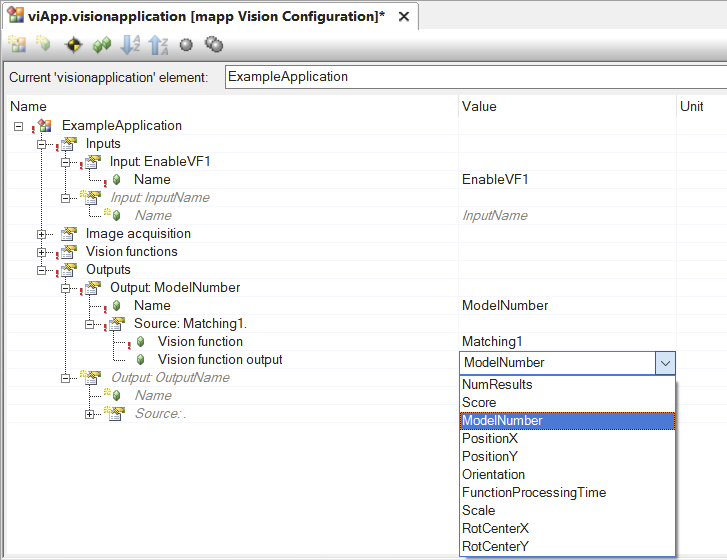Screen dimensions: 727x560
Task: Expand the Vision functions node
Action: click(x=42, y=252)
